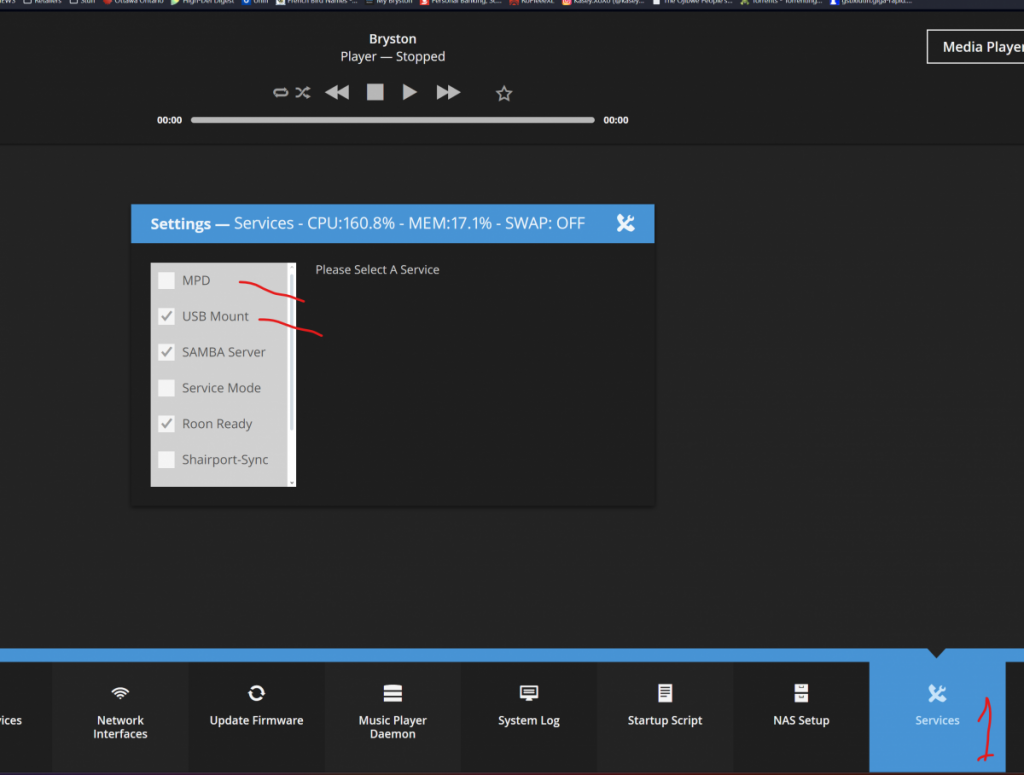Select the Roon Ready service label
The image size is (1024, 775).
[x=217, y=424]
